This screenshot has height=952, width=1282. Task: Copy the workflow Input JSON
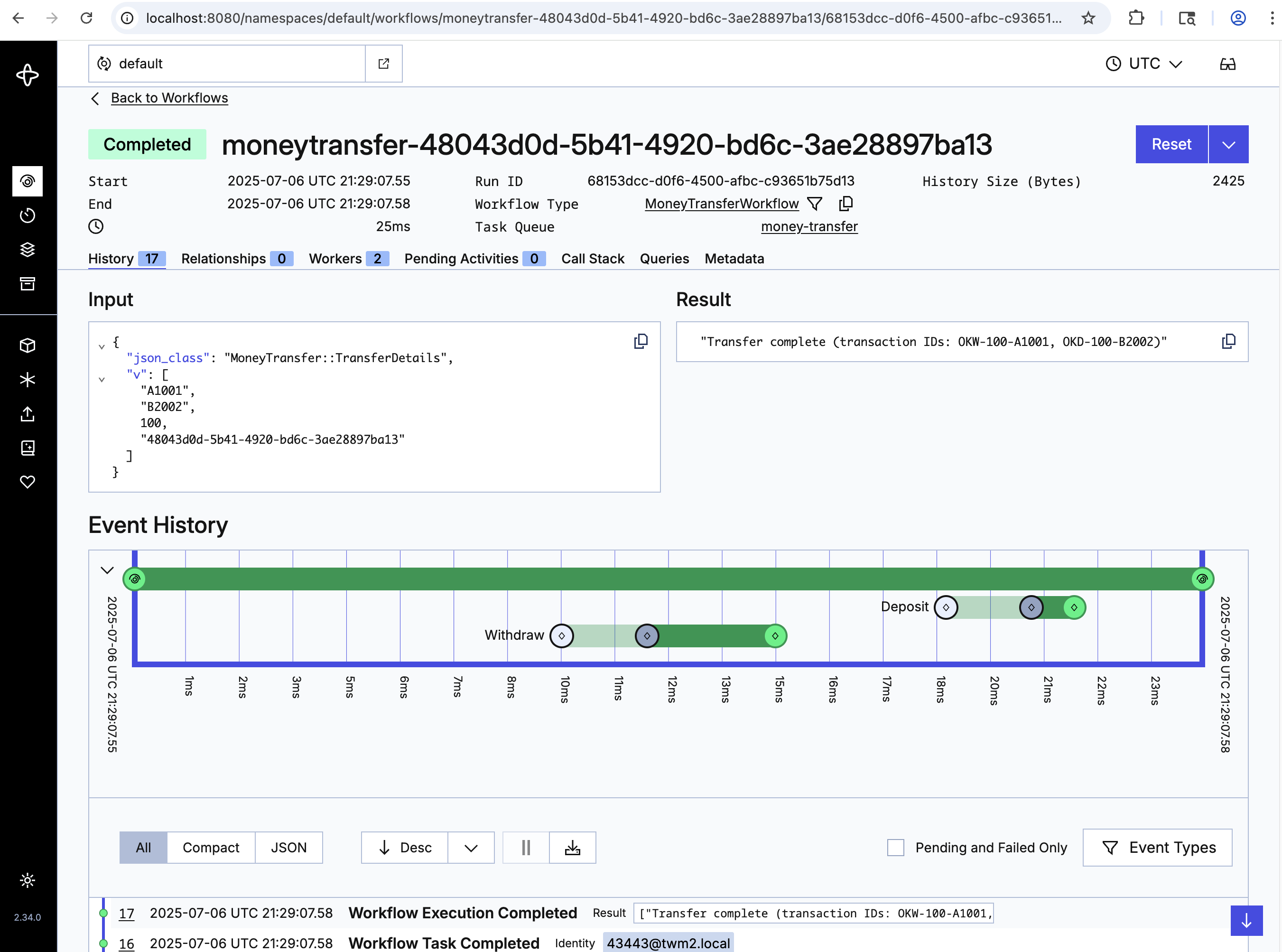pyautogui.click(x=640, y=341)
